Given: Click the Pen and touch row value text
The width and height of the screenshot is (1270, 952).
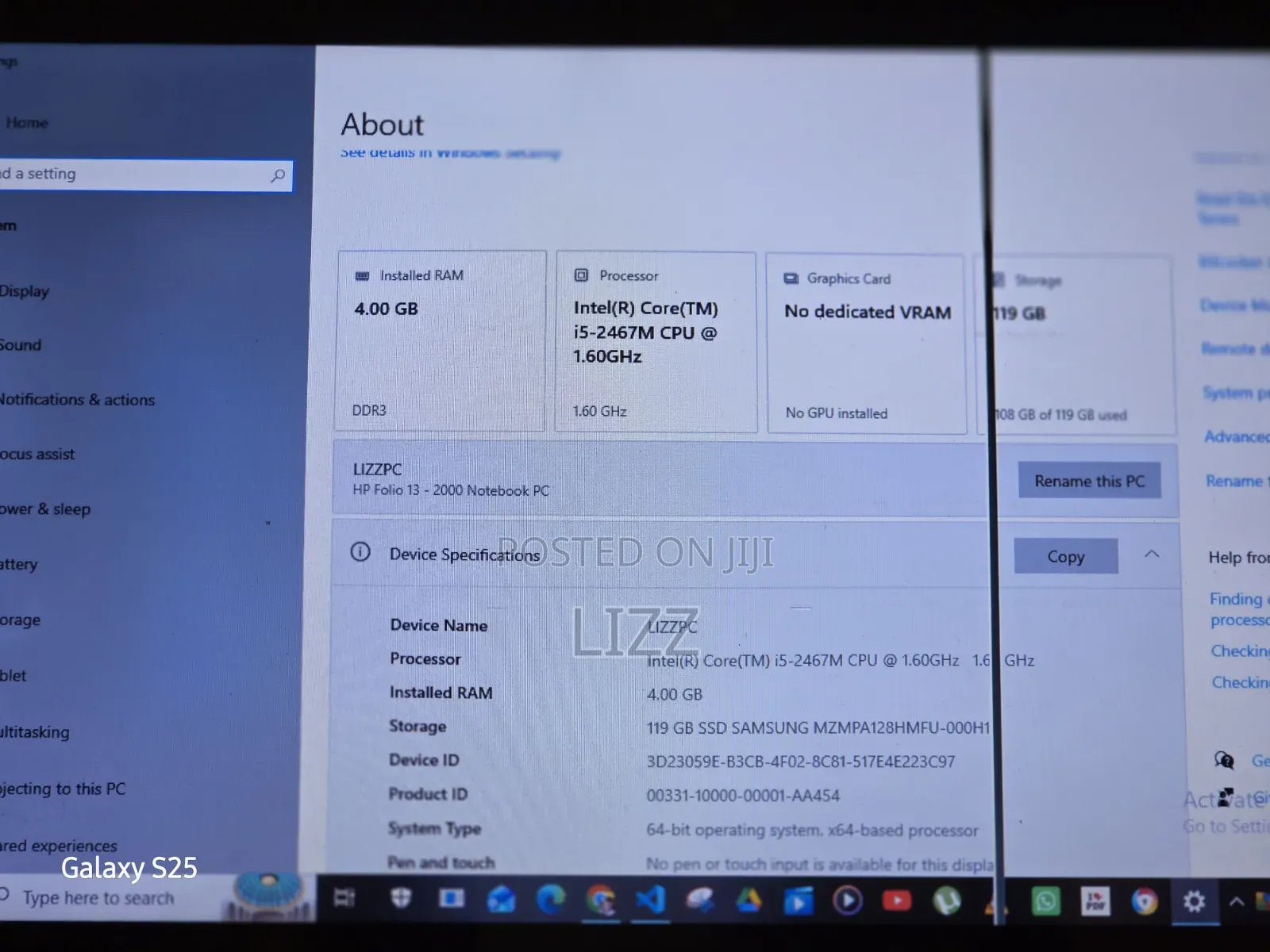Looking at the screenshot, I should pos(820,864).
